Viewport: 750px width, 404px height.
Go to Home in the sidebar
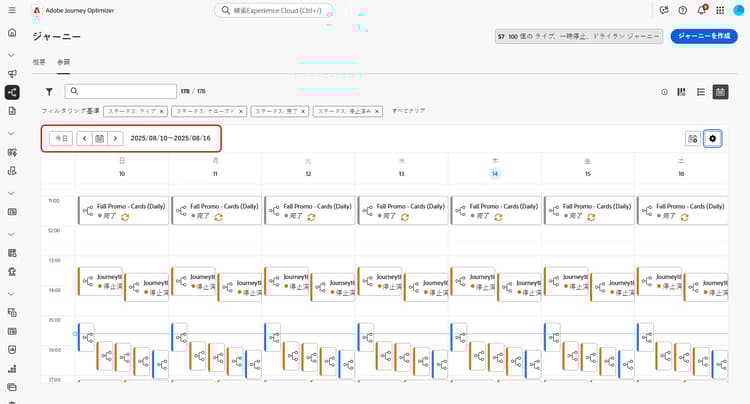[x=12, y=33]
